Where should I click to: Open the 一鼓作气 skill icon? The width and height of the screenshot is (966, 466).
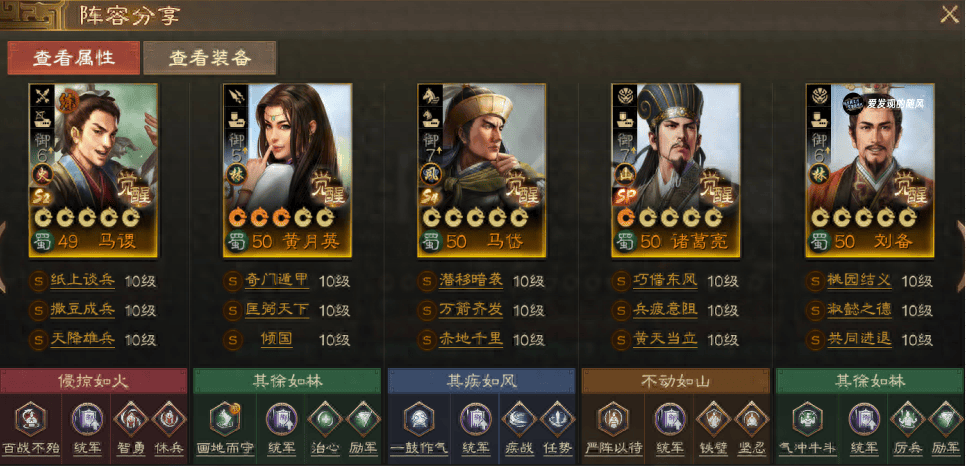[419, 419]
